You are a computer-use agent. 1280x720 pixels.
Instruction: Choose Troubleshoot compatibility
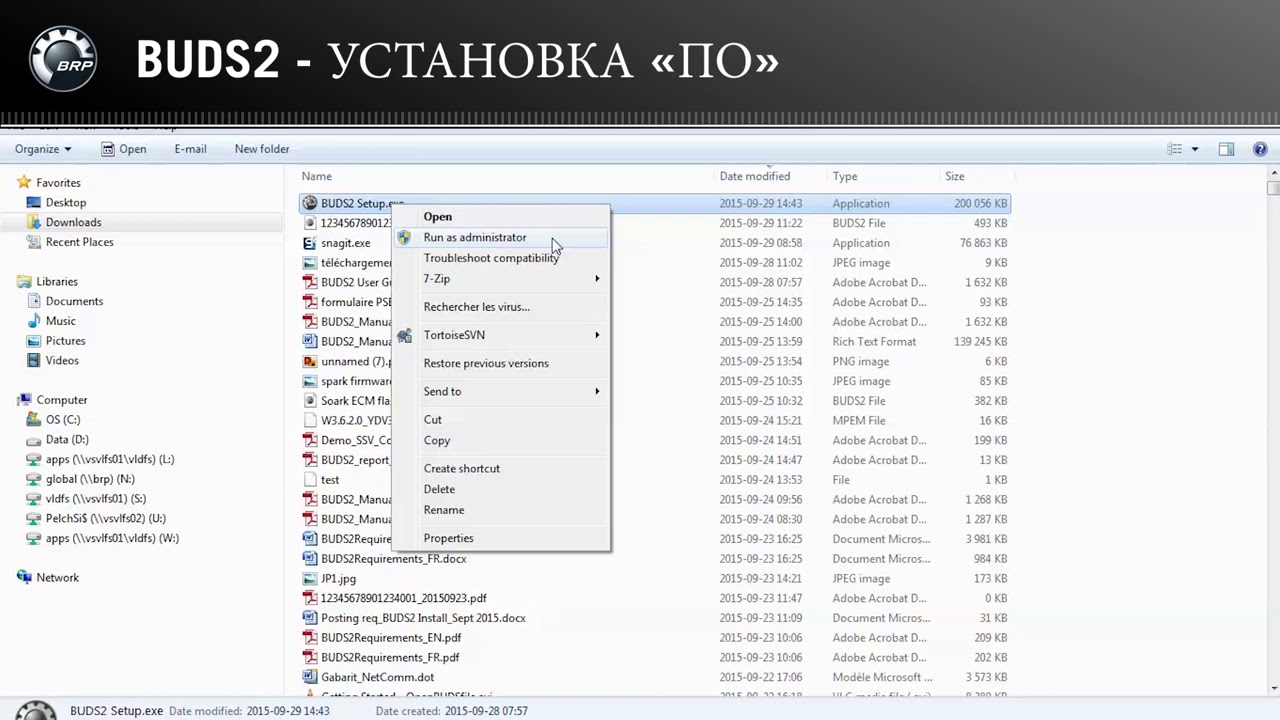(x=500, y=258)
